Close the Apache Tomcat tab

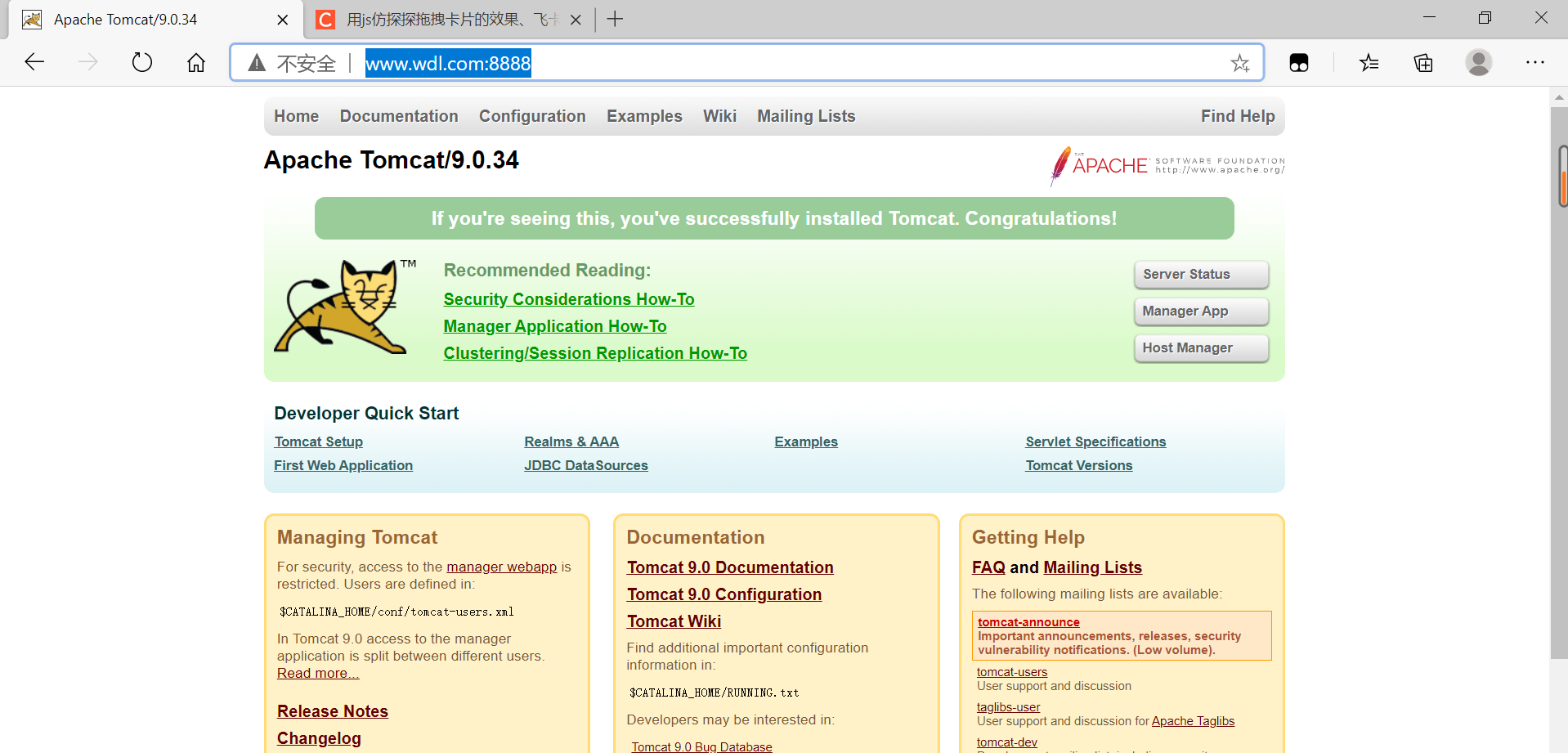click(283, 20)
